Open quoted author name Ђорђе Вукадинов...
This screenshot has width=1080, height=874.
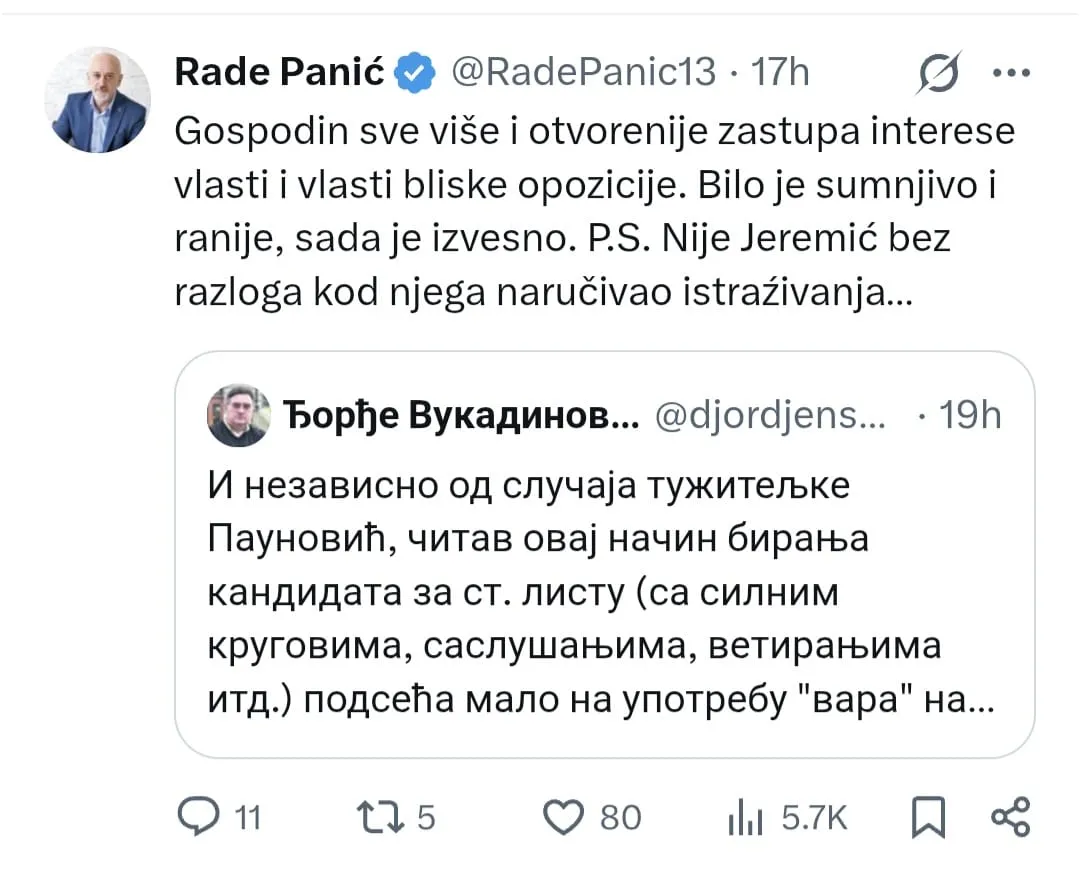(461, 415)
